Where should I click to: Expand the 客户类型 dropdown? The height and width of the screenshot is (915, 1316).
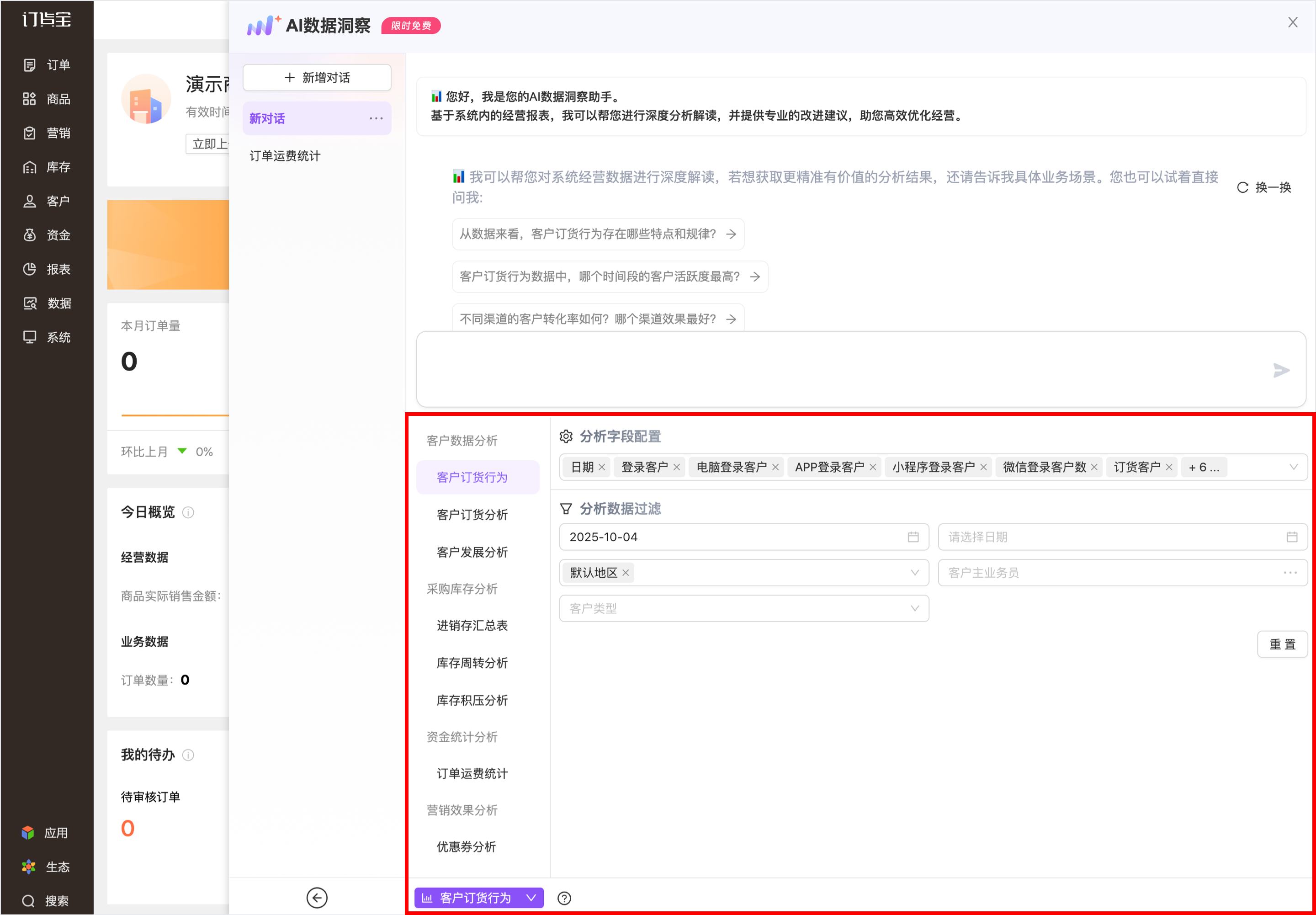click(914, 608)
